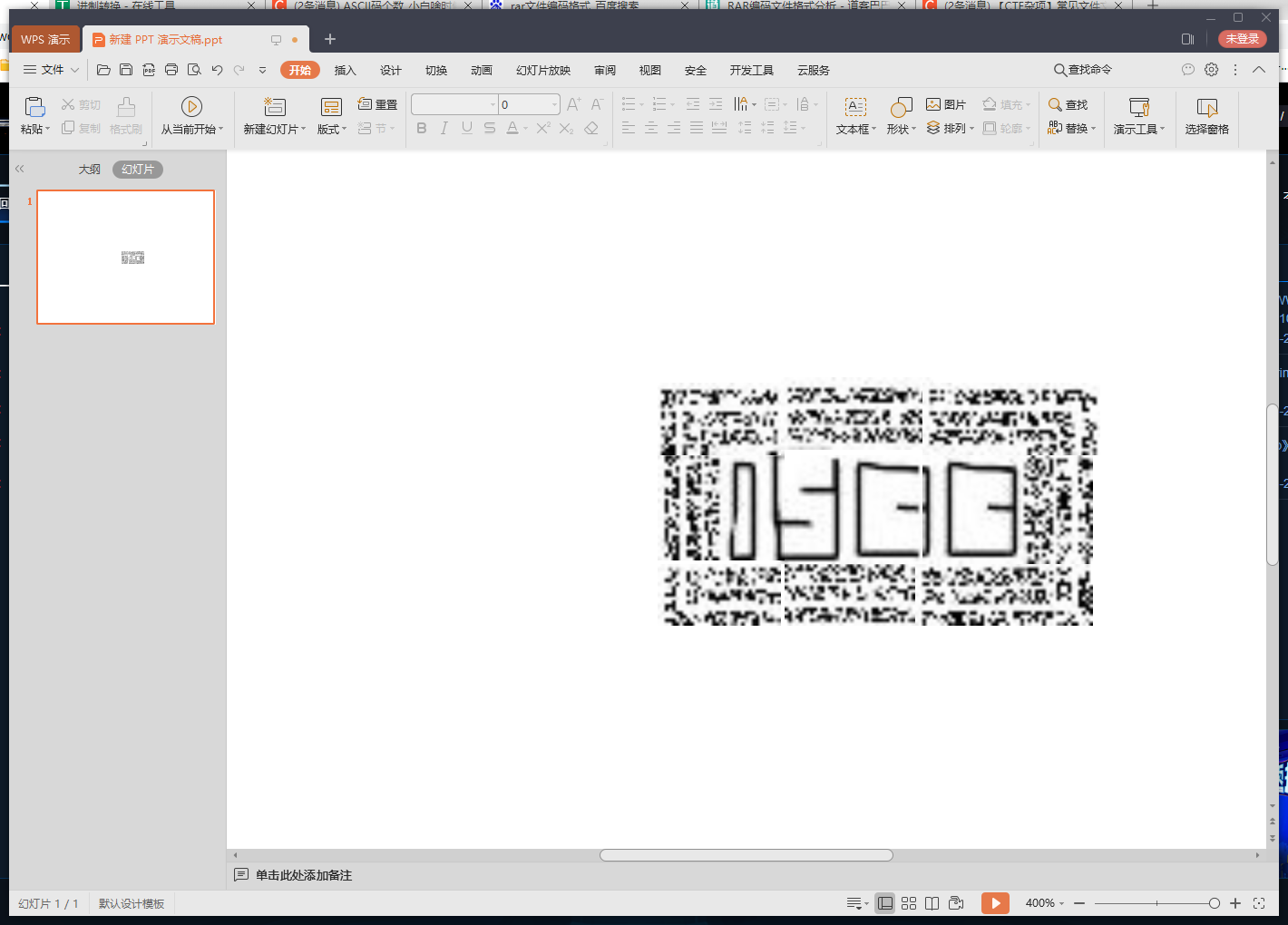
Task: Click the New Slide (新建幻灯片) icon
Action: click(x=274, y=107)
